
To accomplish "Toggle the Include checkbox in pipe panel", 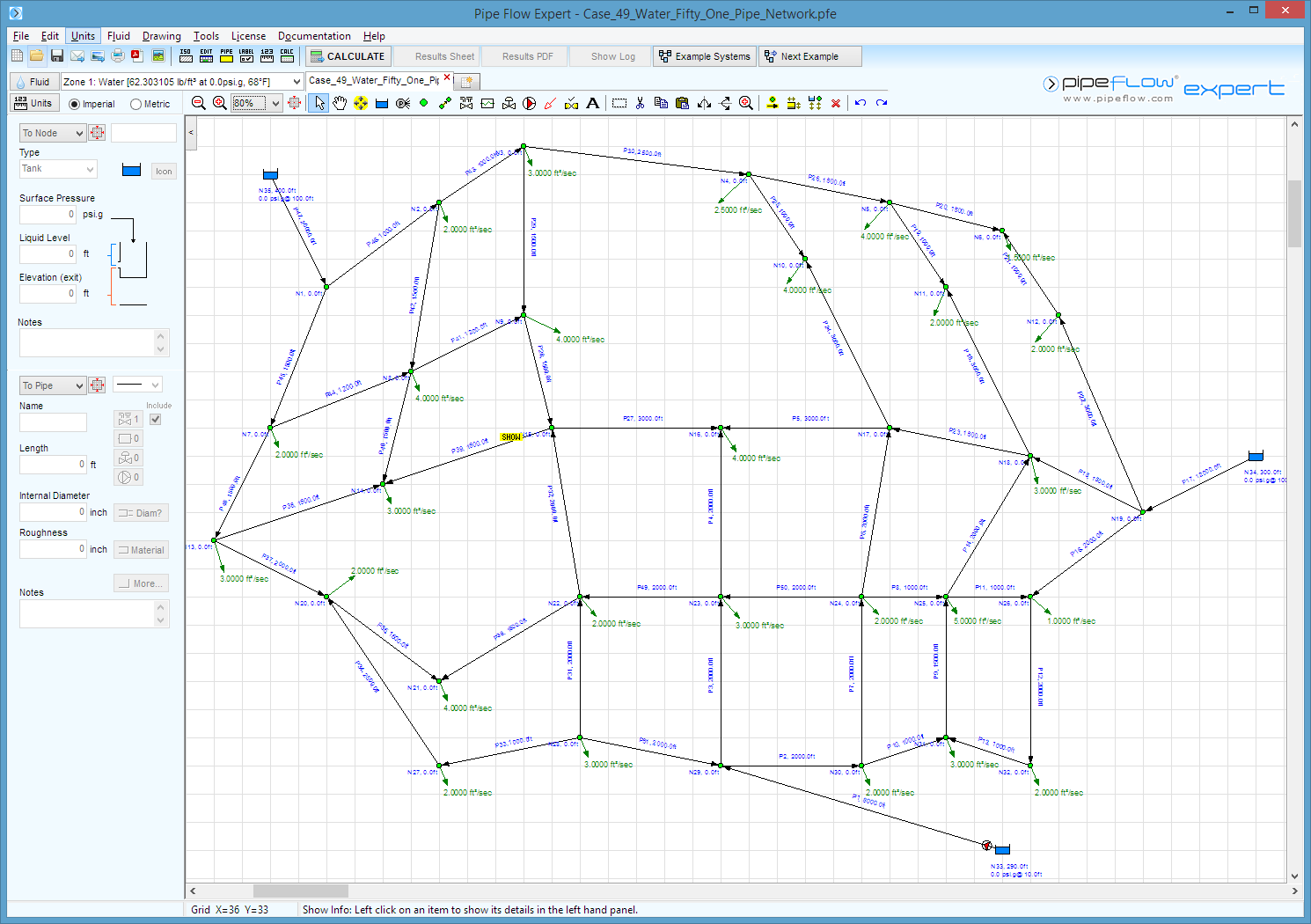I will tap(156, 420).
